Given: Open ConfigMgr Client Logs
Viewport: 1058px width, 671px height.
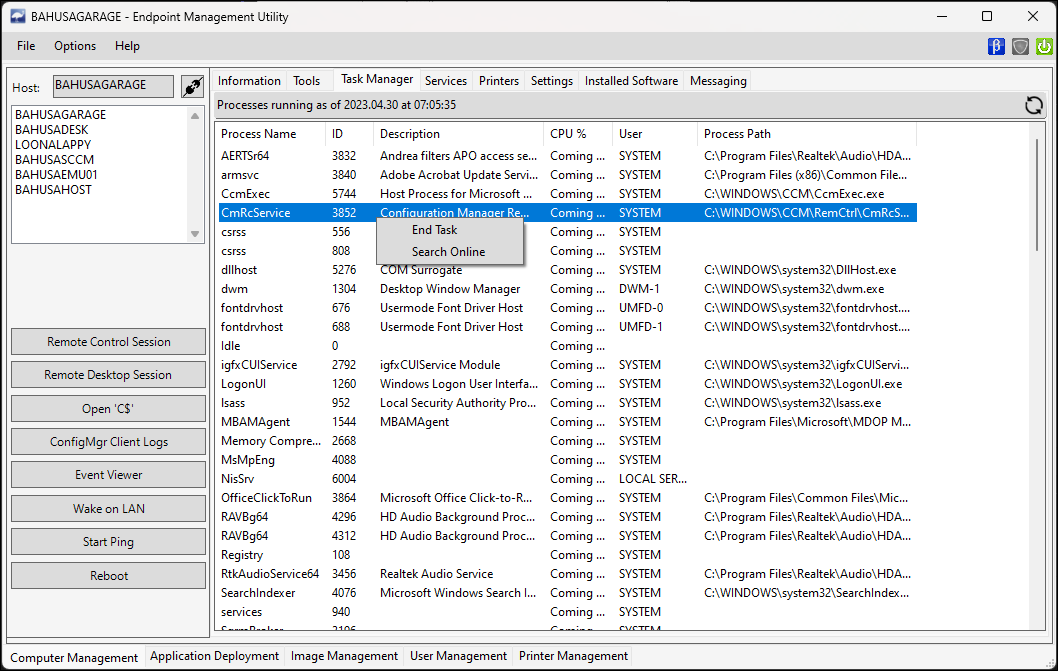Looking at the screenshot, I should tap(109, 442).
